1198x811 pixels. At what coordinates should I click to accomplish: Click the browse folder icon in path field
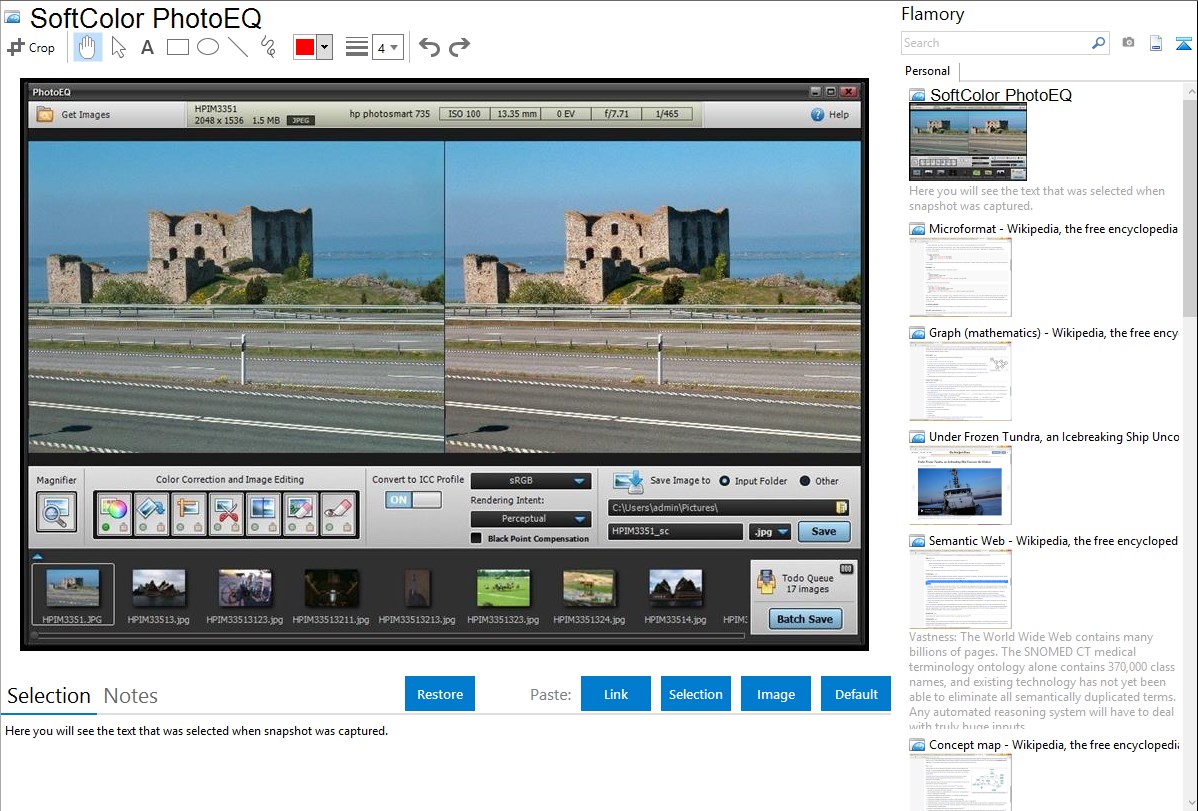pyautogui.click(x=841, y=508)
